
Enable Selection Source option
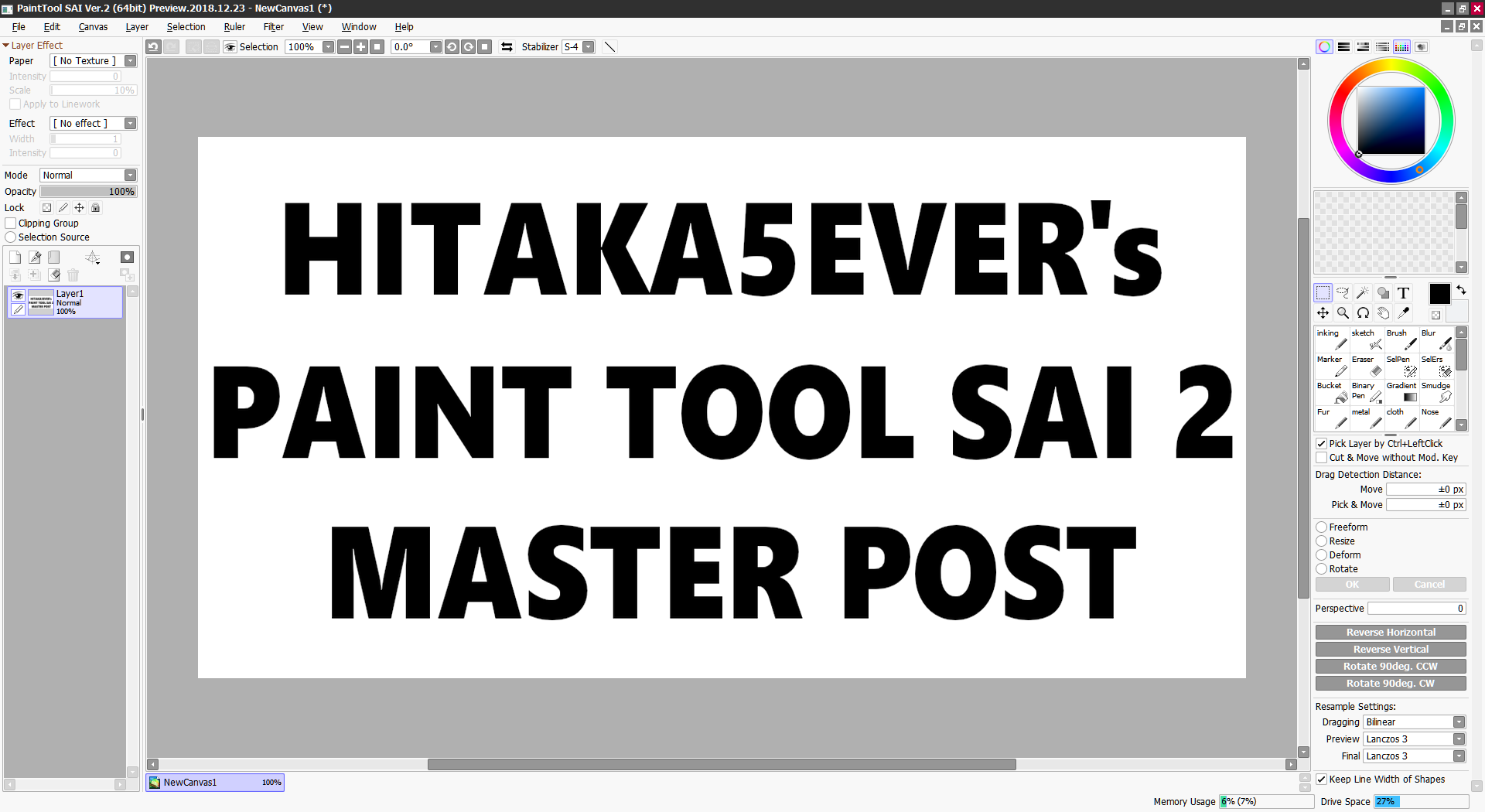(11, 237)
